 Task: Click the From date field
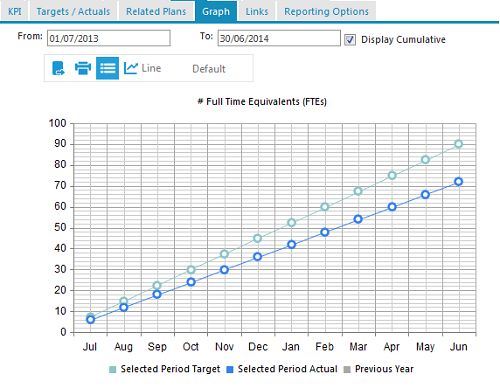click(x=109, y=38)
